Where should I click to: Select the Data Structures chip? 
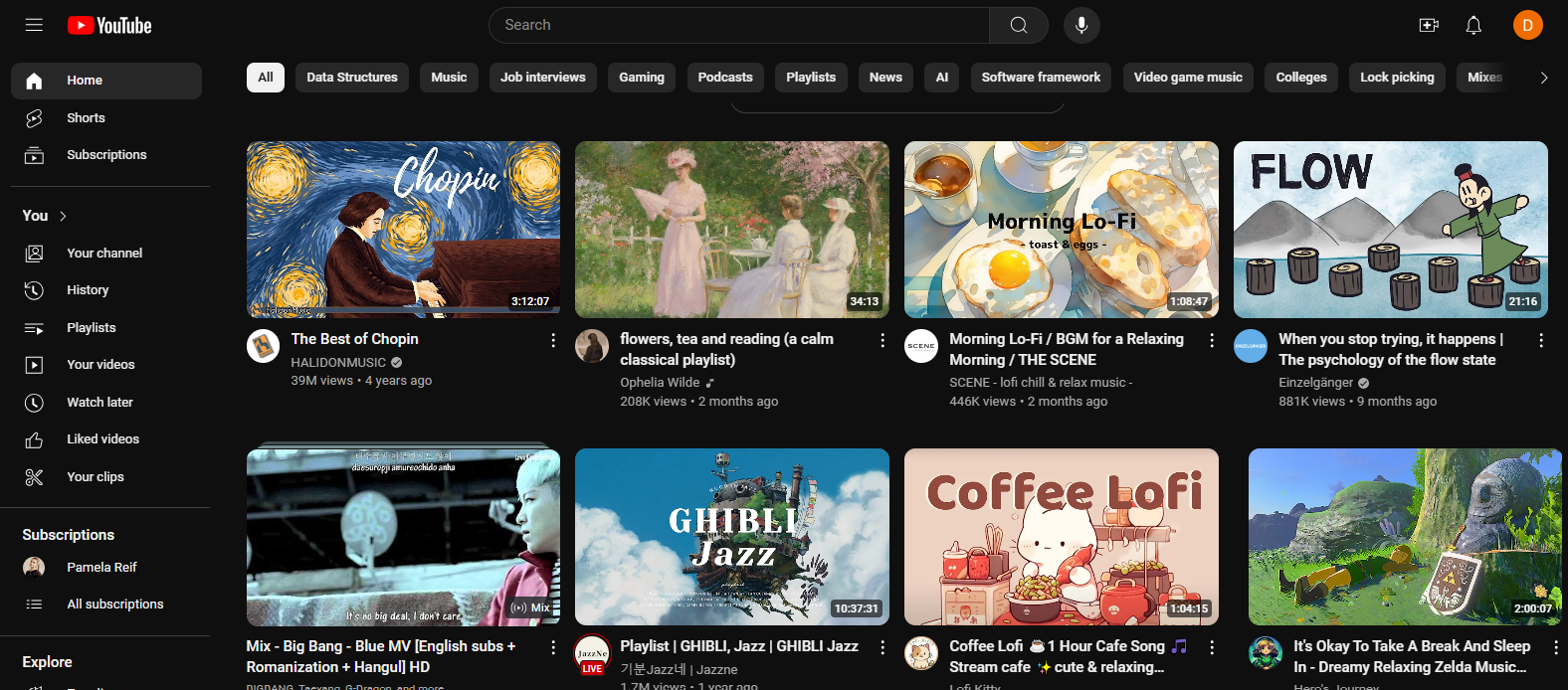tap(352, 78)
